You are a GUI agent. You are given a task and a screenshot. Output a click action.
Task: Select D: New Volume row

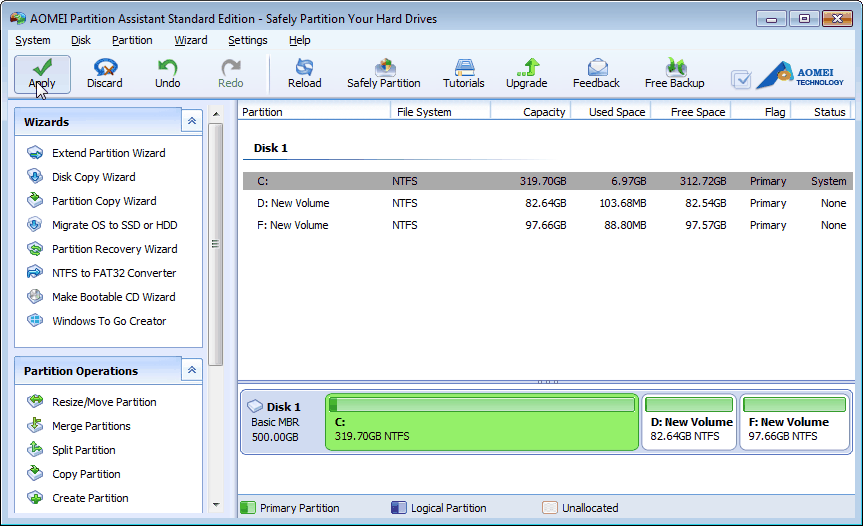point(548,203)
